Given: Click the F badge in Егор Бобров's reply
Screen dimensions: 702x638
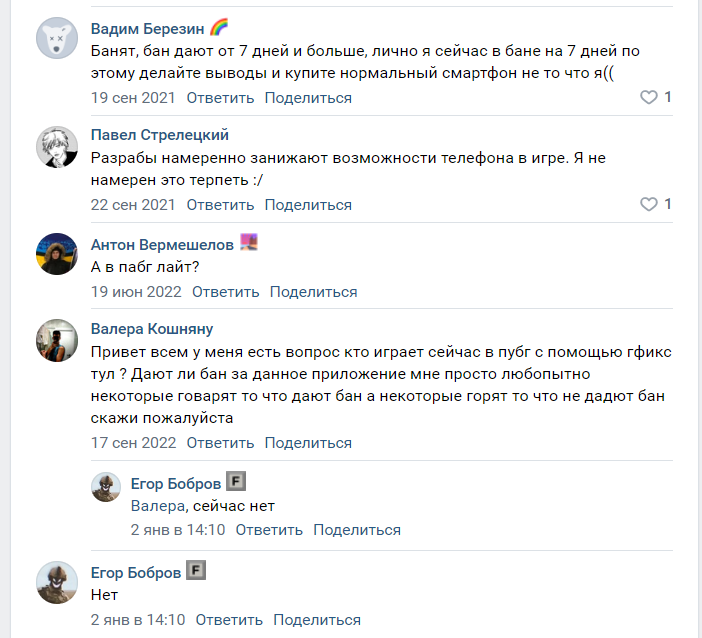Looking at the screenshot, I should pyautogui.click(x=236, y=482).
